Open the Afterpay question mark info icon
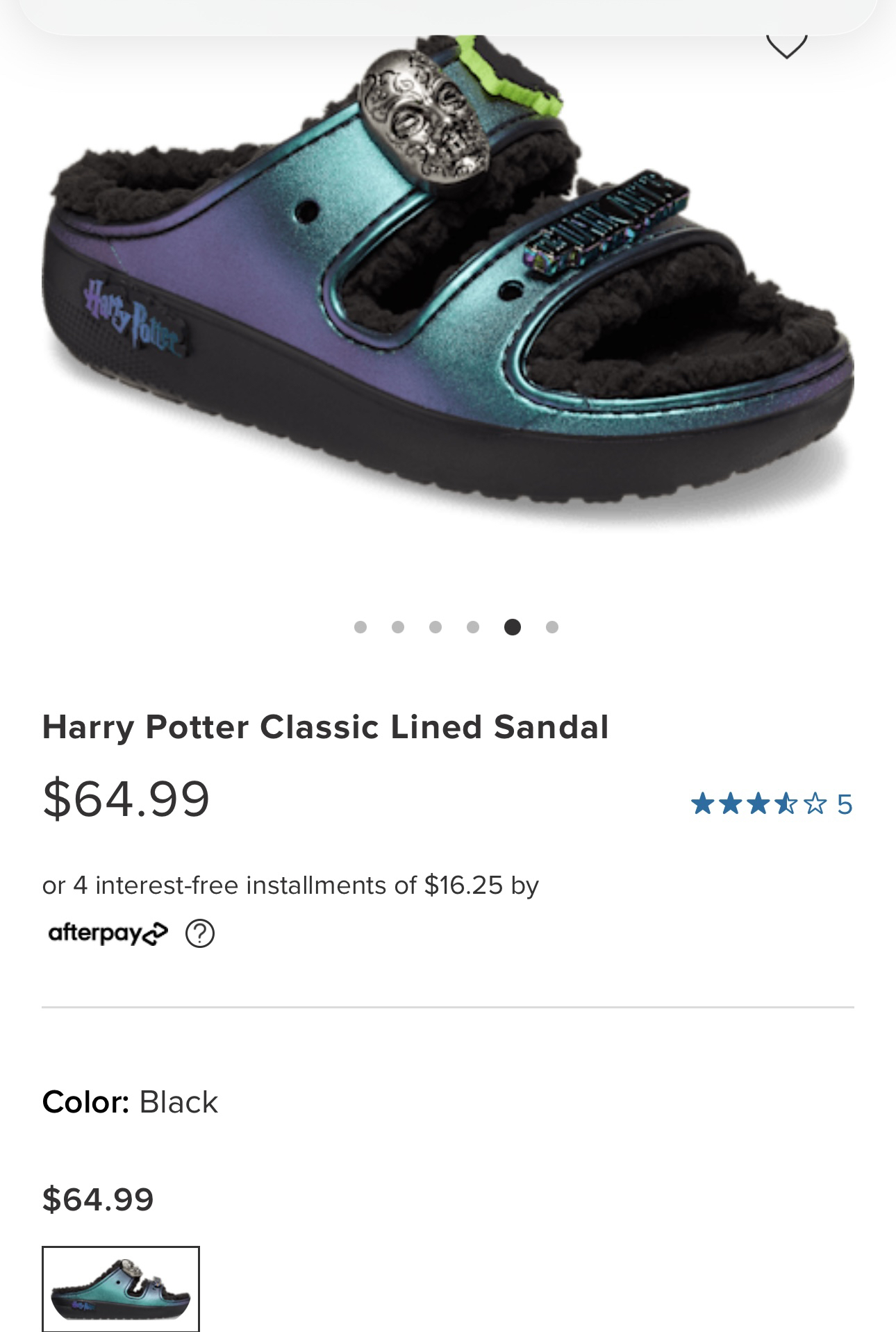This screenshot has width=896, height=1332. pyautogui.click(x=200, y=934)
